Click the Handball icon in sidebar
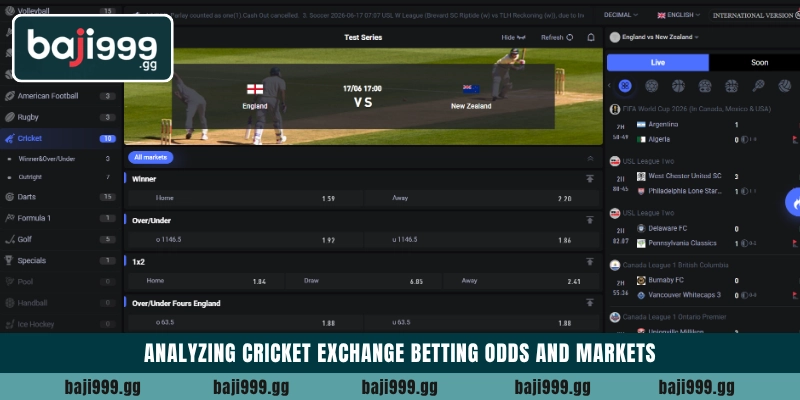The height and width of the screenshot is (400, 800). (x=9, y=303)
